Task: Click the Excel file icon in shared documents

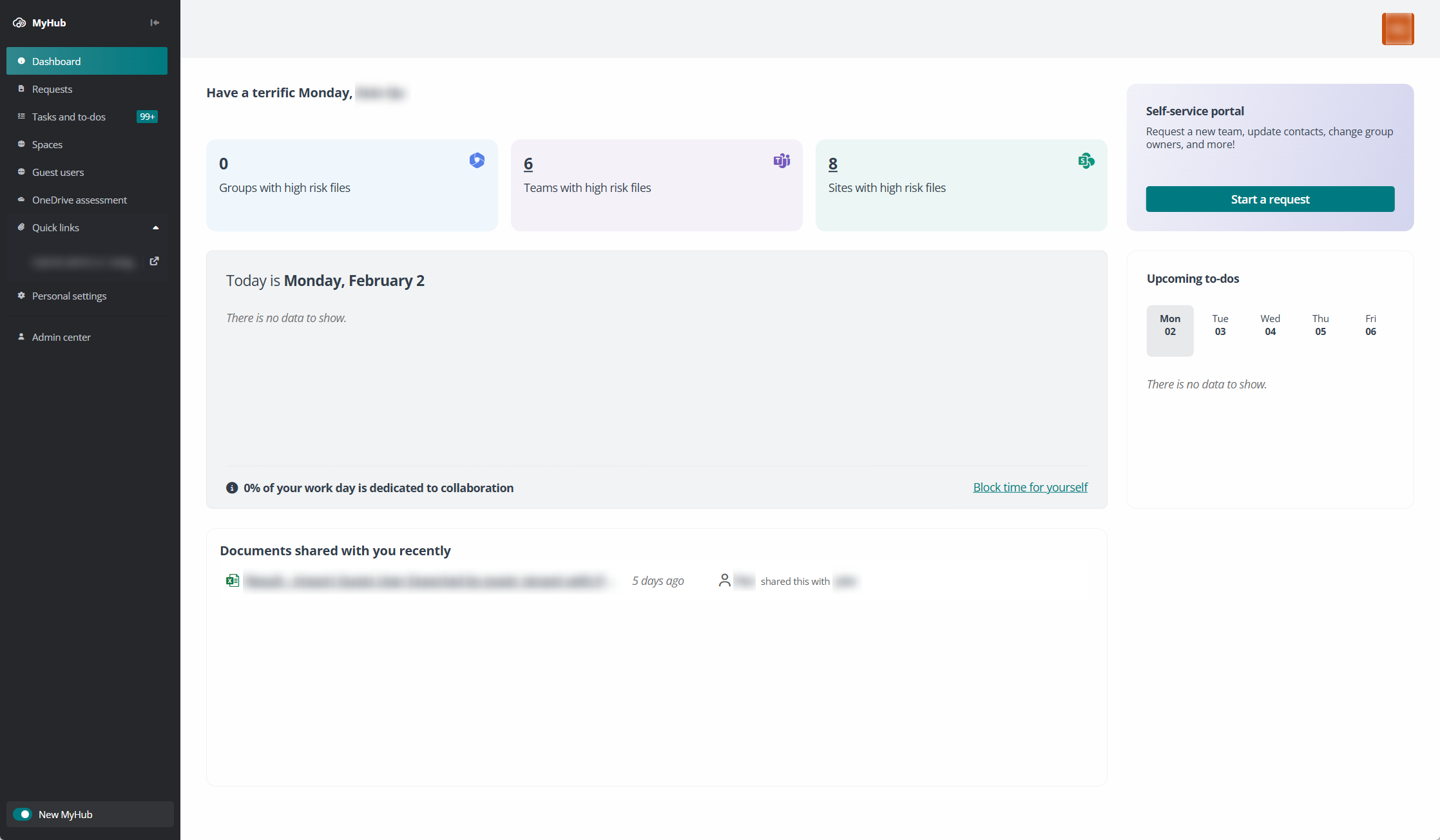Action: [x=233, y=580]
